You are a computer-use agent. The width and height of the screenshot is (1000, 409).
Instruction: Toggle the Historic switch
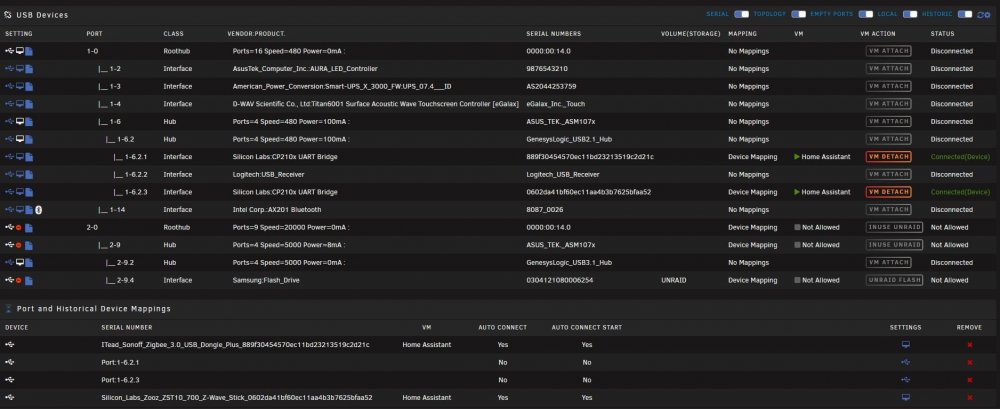[x=965, y=14]
